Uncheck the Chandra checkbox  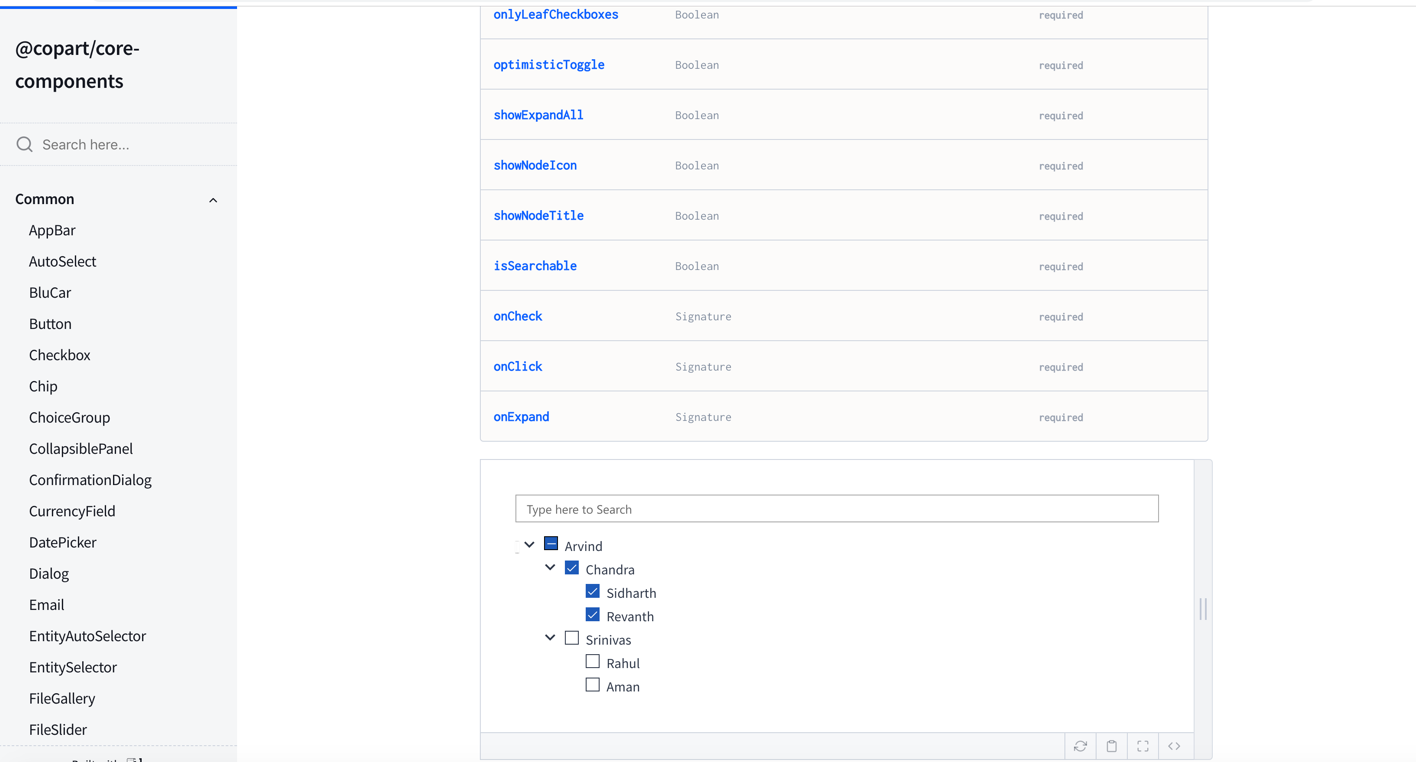click(572, 568)
